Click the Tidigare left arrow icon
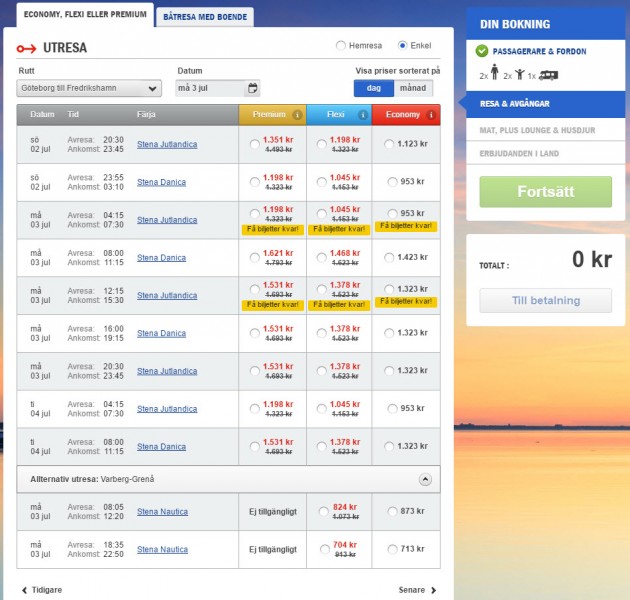The width and height of the screenshot is (630, 600). pos(24,590)
